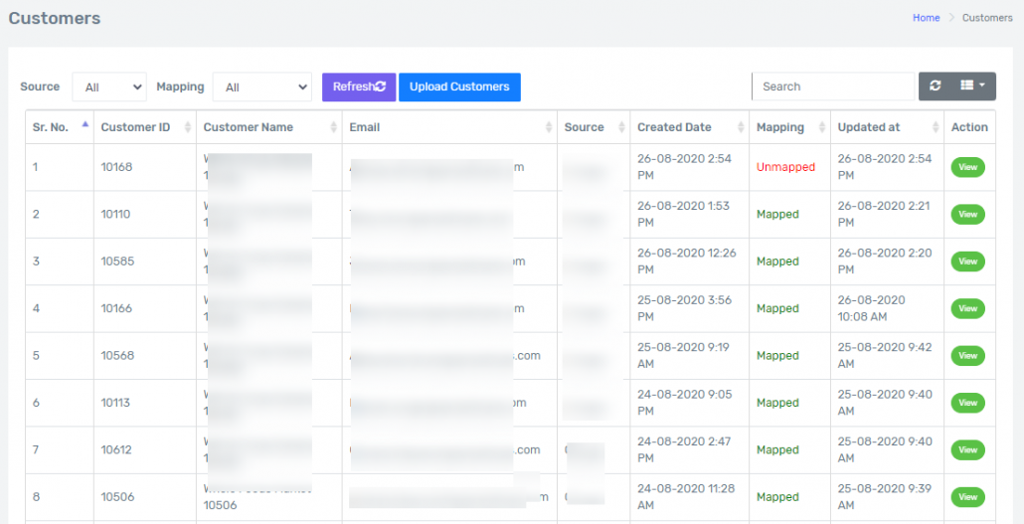Click the purple Refresh button
The height and width of the screenshot is (524, 1024).
pyautogui.click(x=359, y=87)
